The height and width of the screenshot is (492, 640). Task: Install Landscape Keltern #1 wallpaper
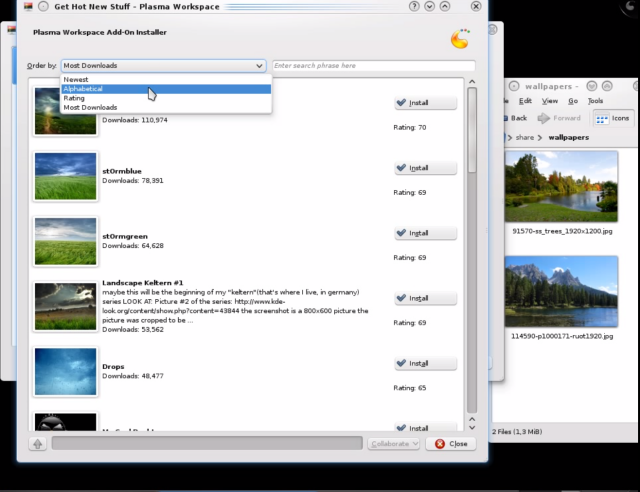(x=425, y=298)
